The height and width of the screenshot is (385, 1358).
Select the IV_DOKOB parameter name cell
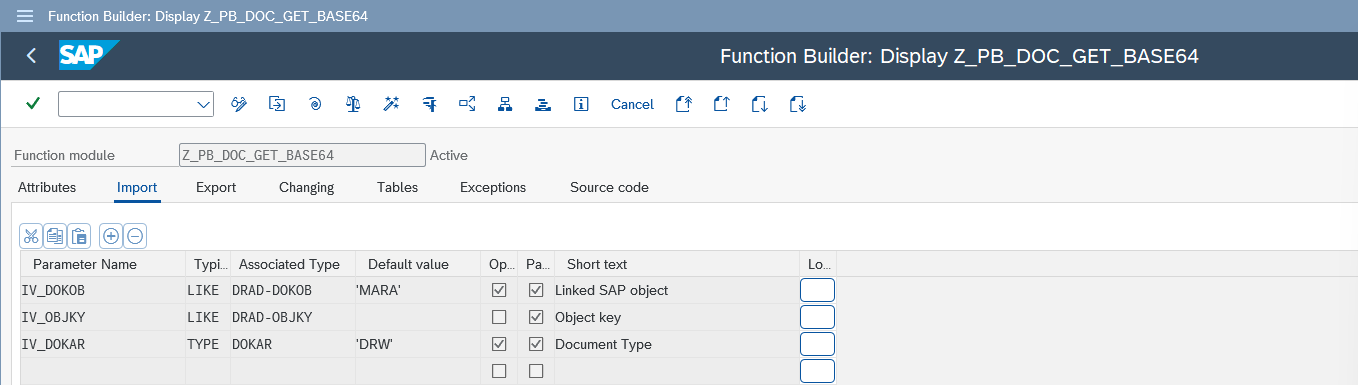click(x=103, y=290)
